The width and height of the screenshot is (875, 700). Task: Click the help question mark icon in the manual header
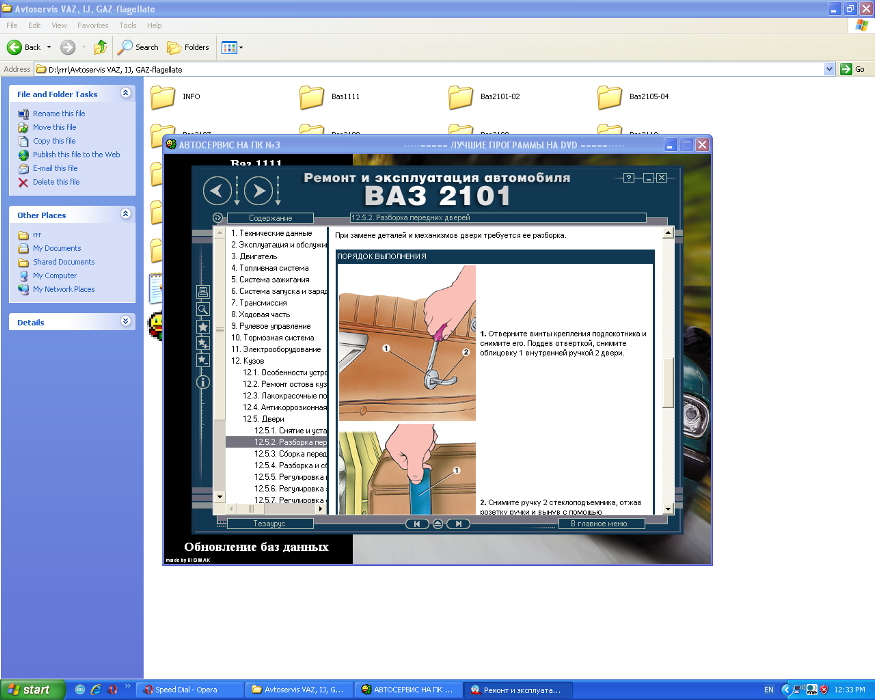point(628,178)
